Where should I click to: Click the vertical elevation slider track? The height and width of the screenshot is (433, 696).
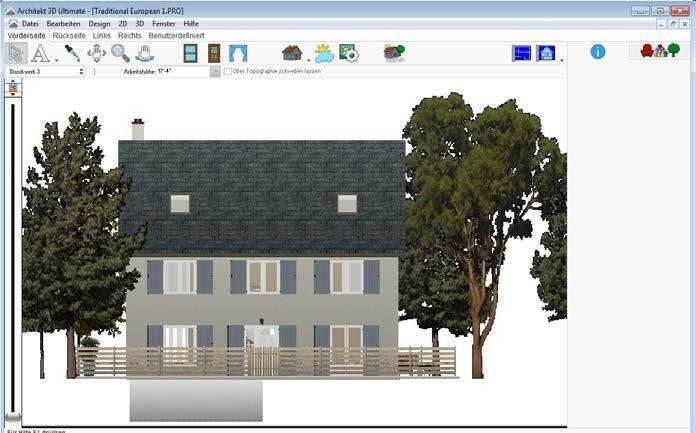point(13,250)
